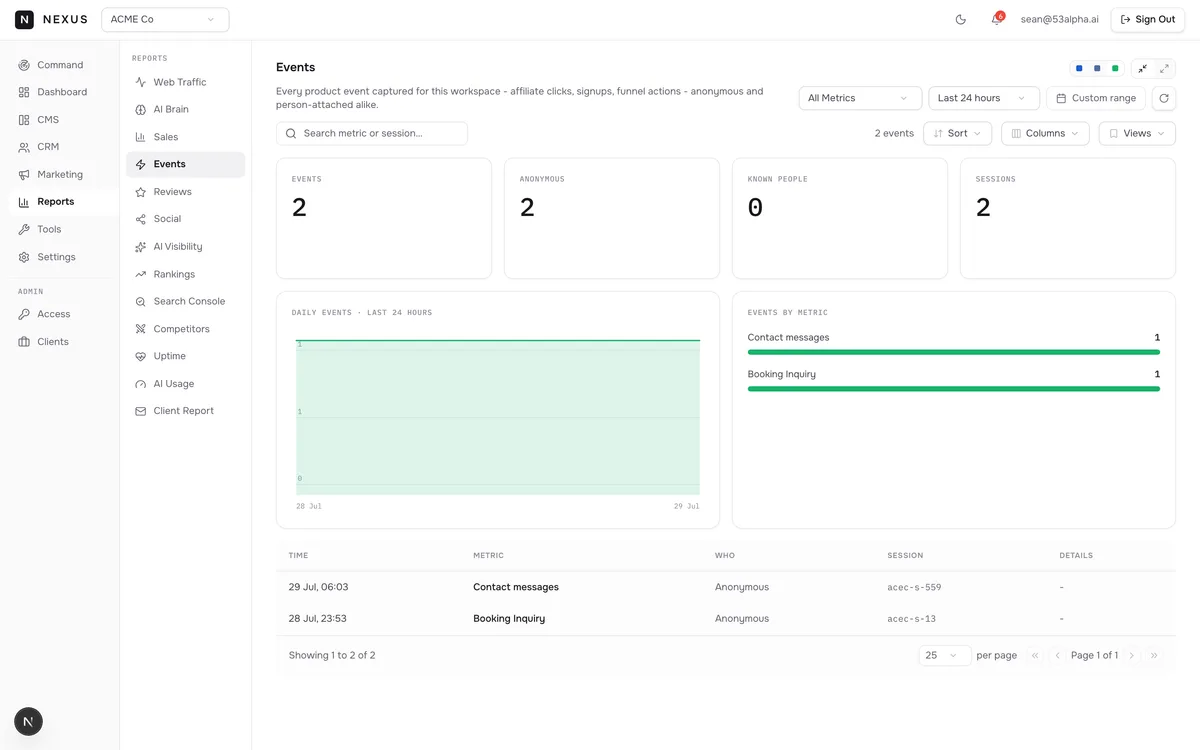Go to previous page chevron

point(1057,655)
